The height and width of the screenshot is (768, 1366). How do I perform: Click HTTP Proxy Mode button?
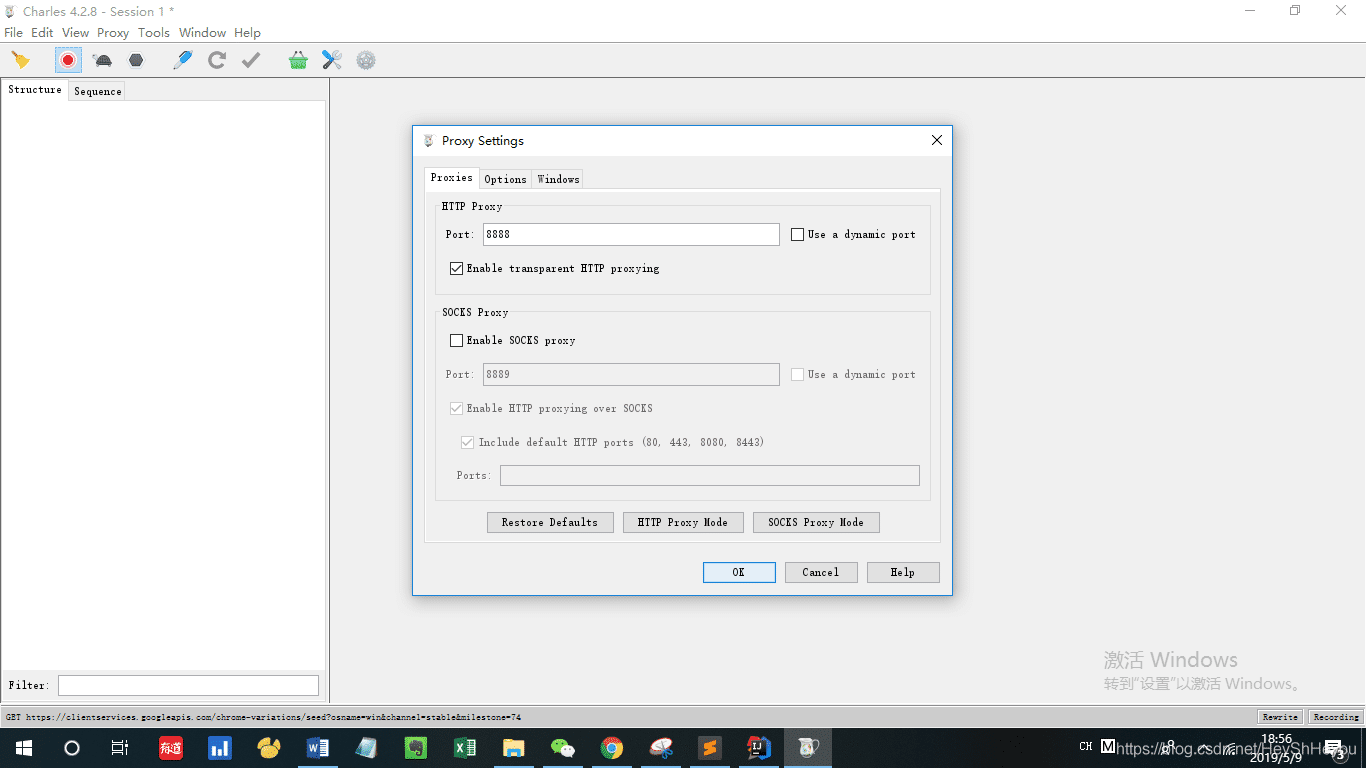coord(683,522)
